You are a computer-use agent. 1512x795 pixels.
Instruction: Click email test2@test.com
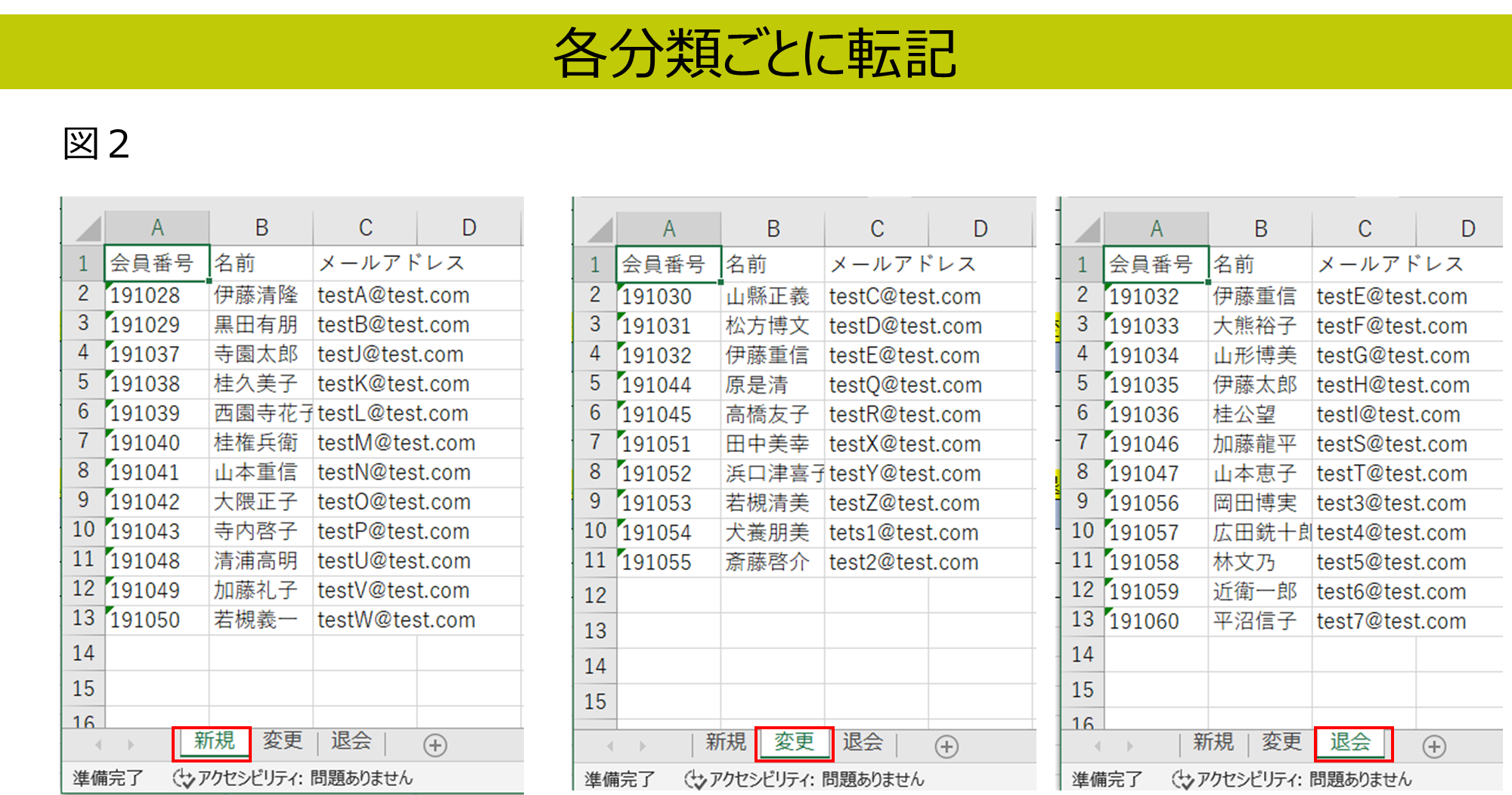(x=905, y=562)
